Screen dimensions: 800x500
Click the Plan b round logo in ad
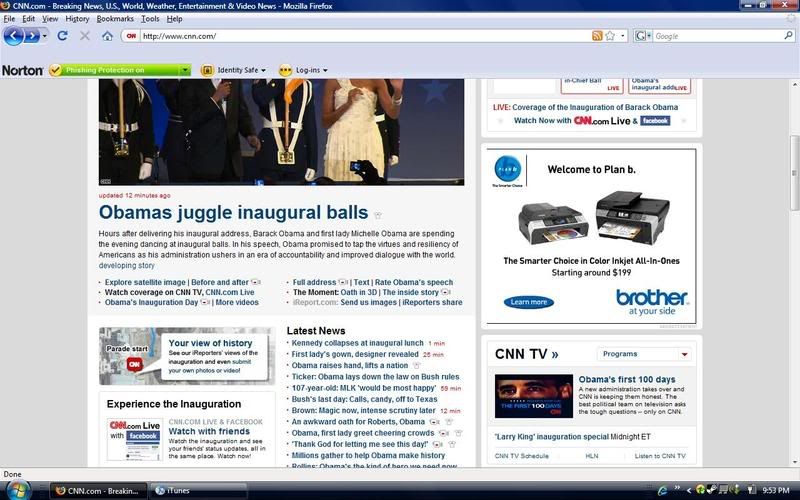point(508,169)
